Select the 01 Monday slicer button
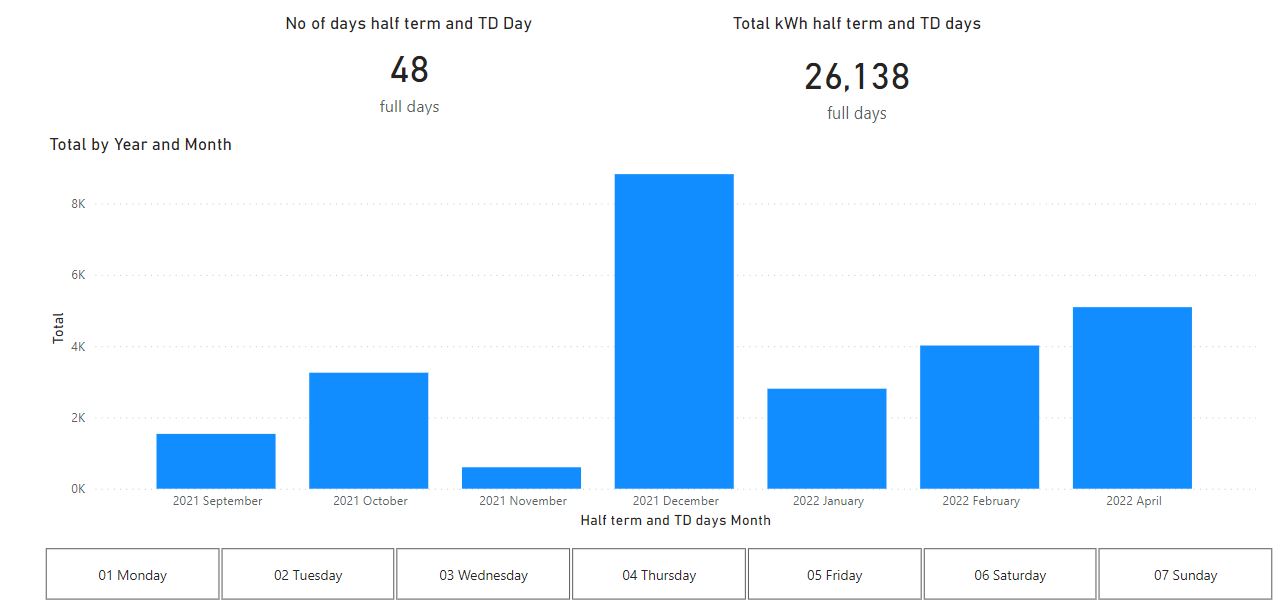The image size is (1288, 607). pyautogui.click(x=132, y=575)
